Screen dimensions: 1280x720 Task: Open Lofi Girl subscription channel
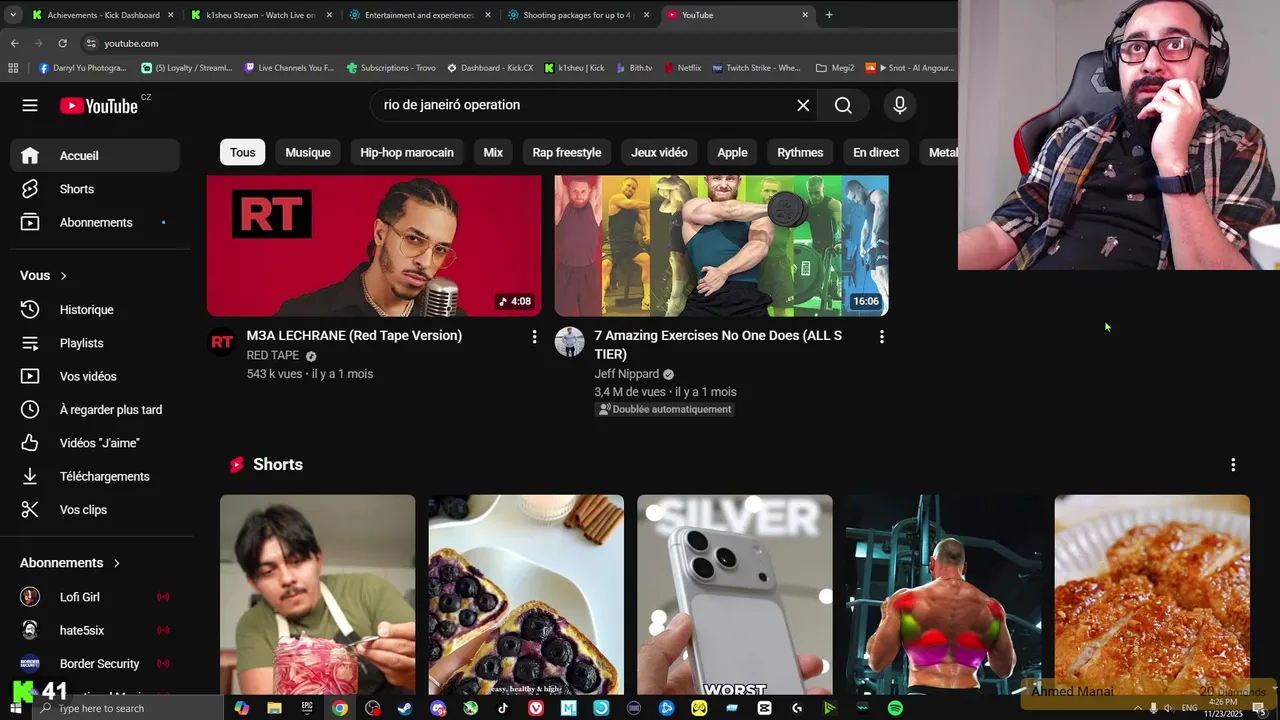coord(95,597)
